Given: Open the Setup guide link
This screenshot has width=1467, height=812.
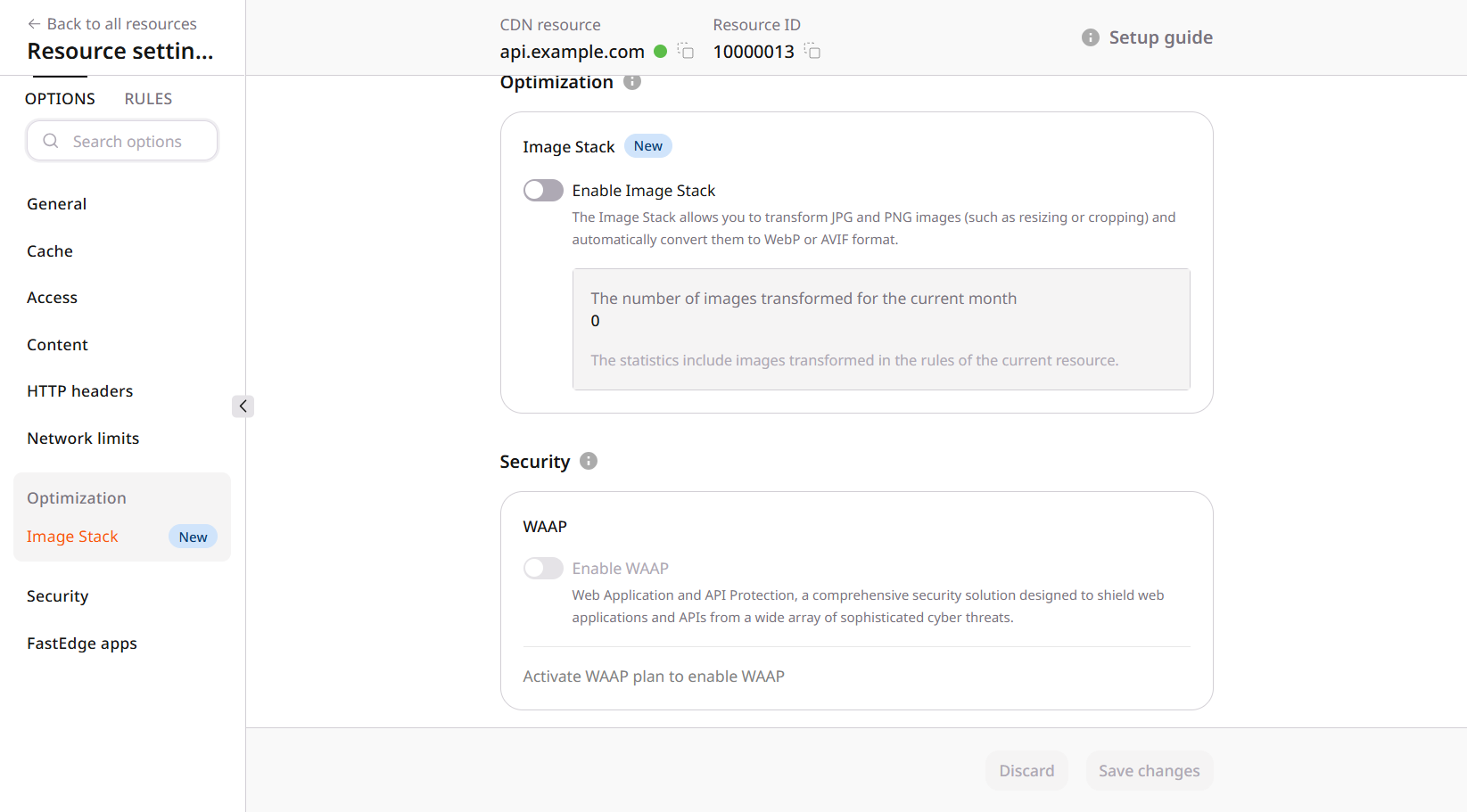Looking at the screenshot, I should click(1160, 37).
